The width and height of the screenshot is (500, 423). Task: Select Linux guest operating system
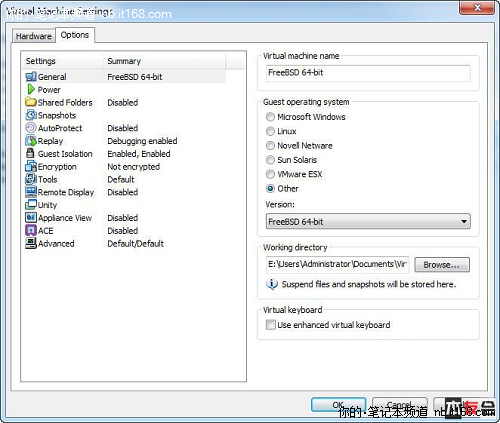pyautogui.click(x=270, y=131)
